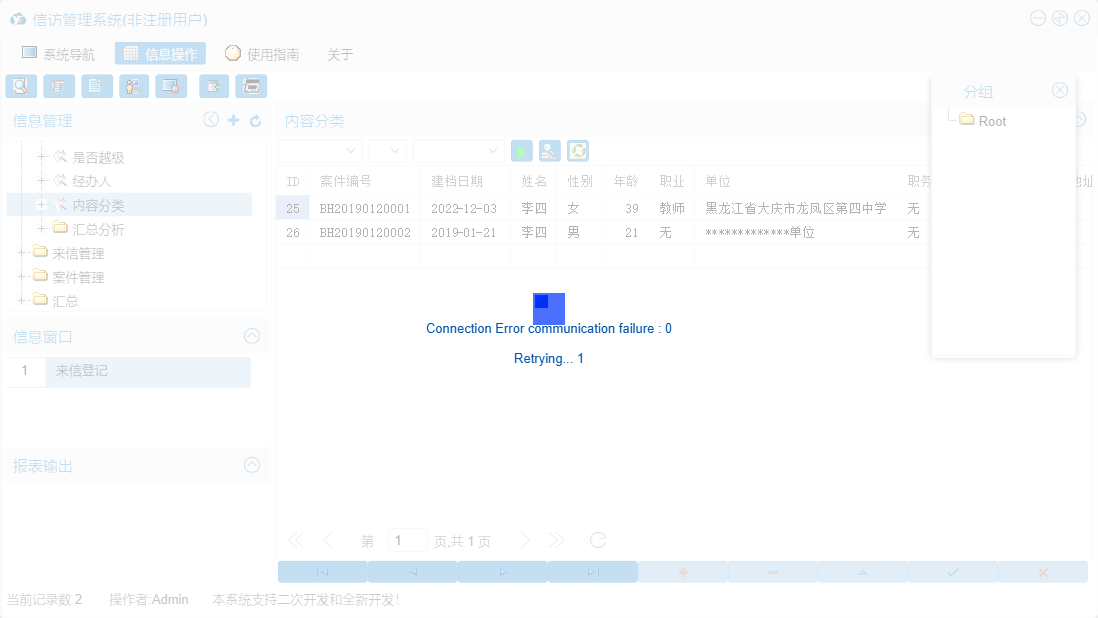Expand the 案件管理 tree branch
Image resolution: width=1098 pixels, height=618 pixels.
point(22,277)
